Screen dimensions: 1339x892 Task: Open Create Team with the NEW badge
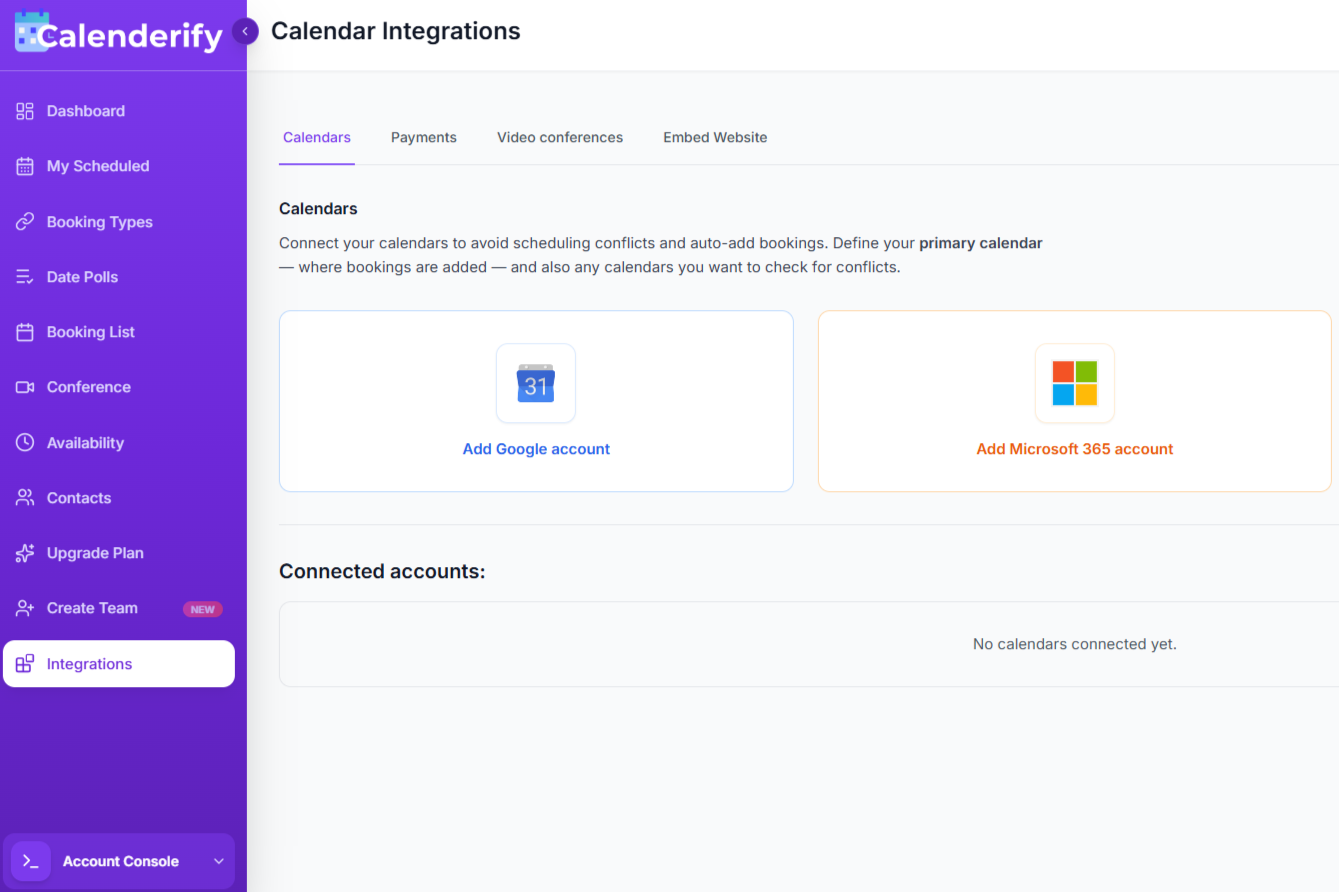tap(92, 607)
